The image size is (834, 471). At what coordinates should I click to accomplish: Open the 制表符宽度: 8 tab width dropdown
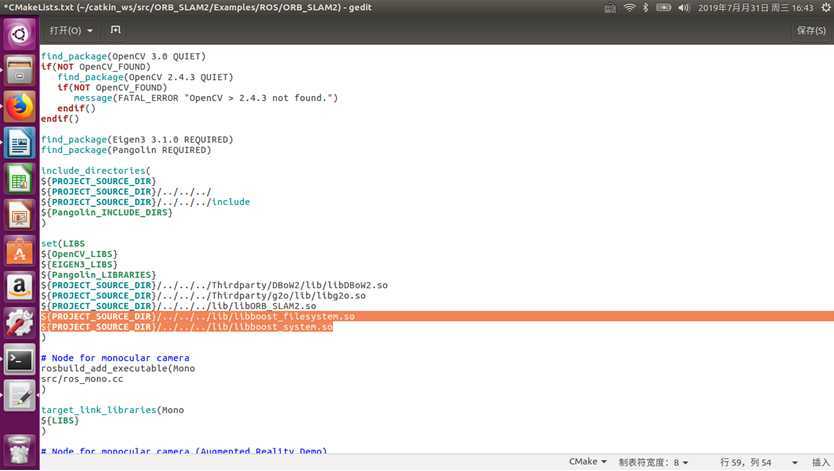pos(653,462)
